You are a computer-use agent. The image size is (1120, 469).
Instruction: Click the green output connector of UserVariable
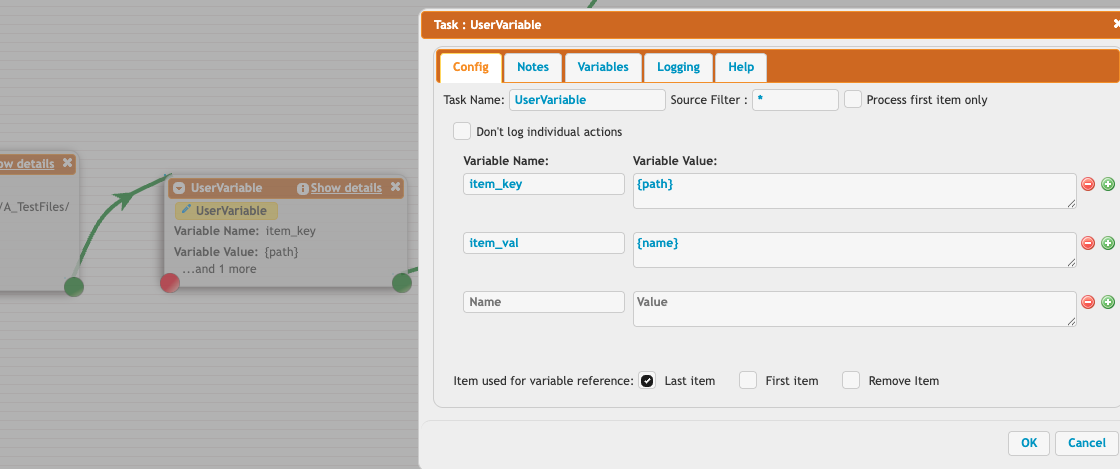tap(402, 283)
